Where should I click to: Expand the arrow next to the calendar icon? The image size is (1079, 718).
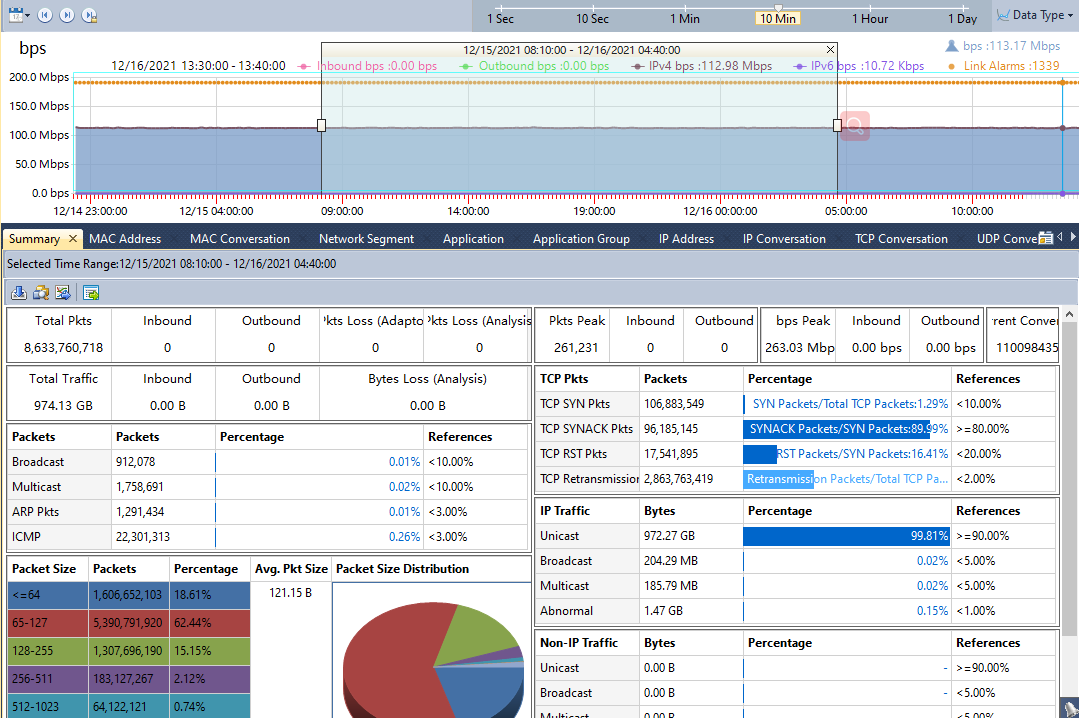[x=28, y=16]
